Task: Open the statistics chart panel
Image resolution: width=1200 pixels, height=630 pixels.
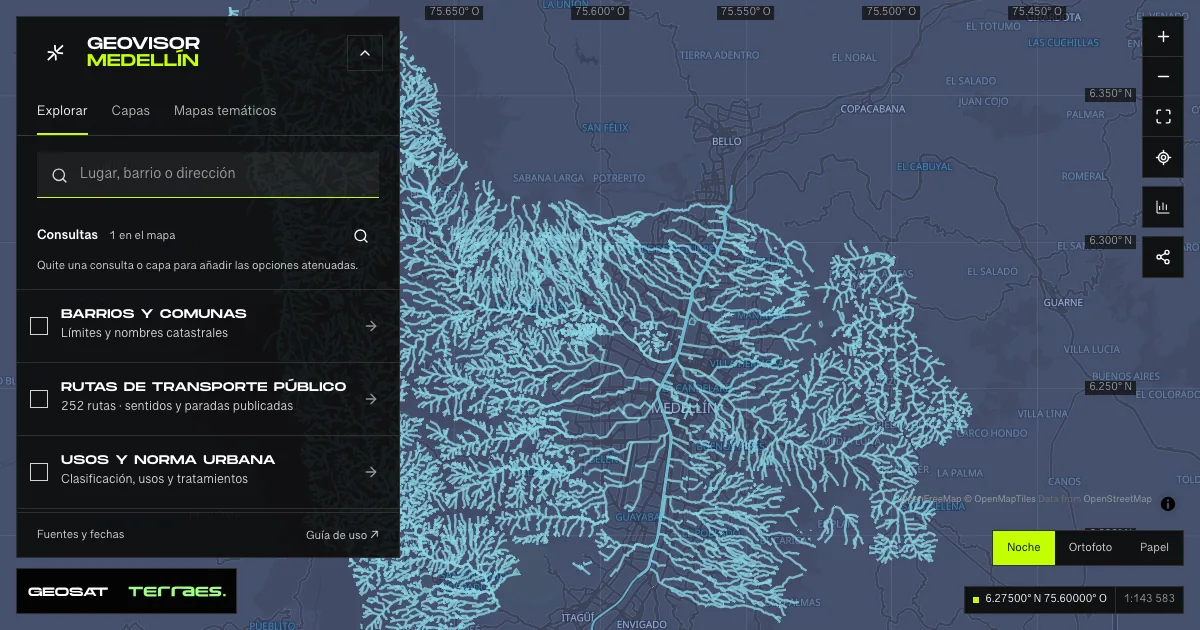Action: (x=1163, y=207)
